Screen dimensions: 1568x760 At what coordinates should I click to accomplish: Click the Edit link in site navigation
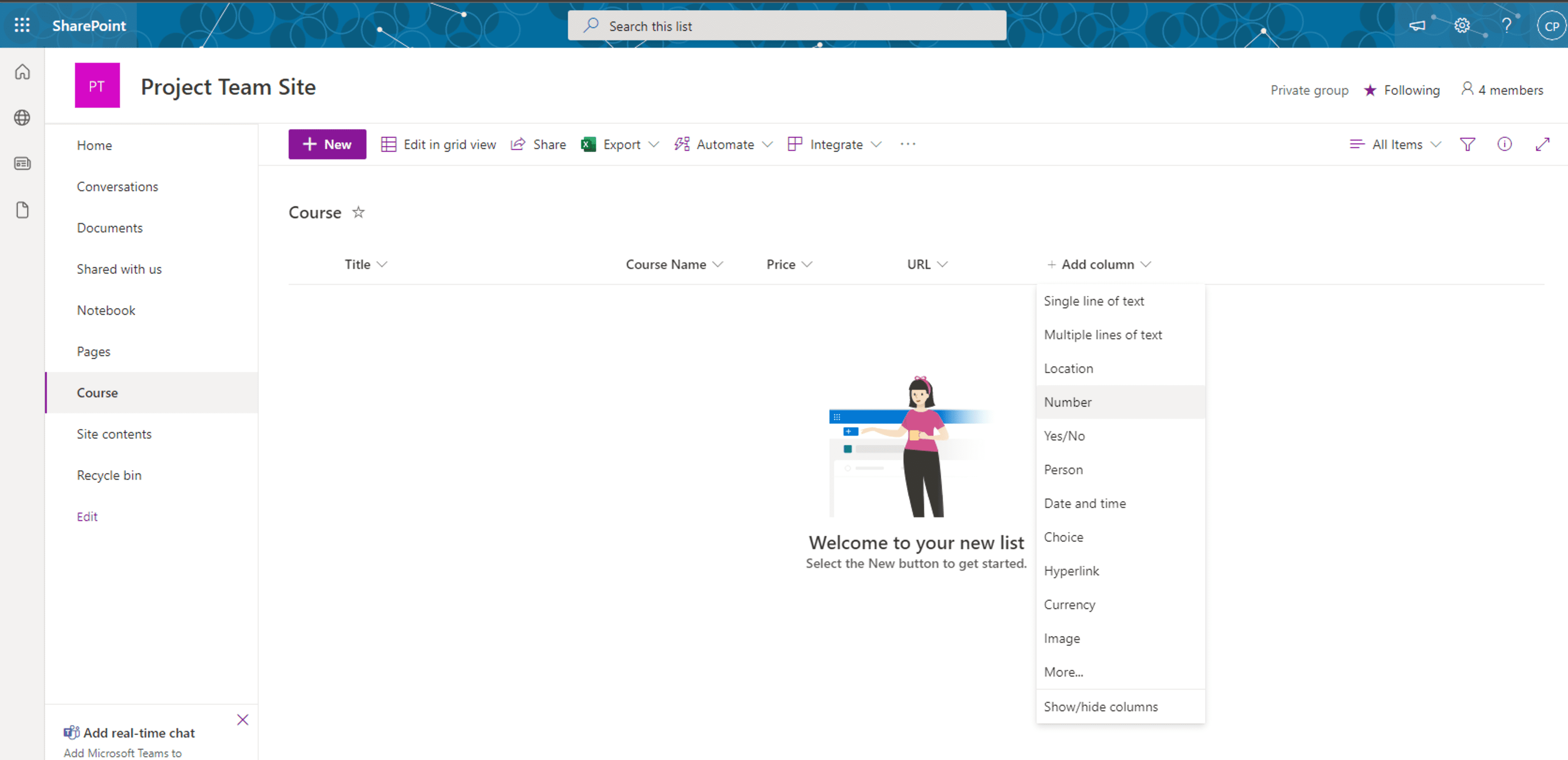click(87, 517)
